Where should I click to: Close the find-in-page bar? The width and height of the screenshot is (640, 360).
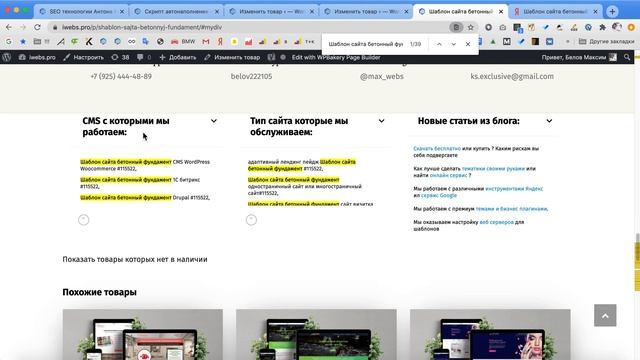click(x=468, y=44)
